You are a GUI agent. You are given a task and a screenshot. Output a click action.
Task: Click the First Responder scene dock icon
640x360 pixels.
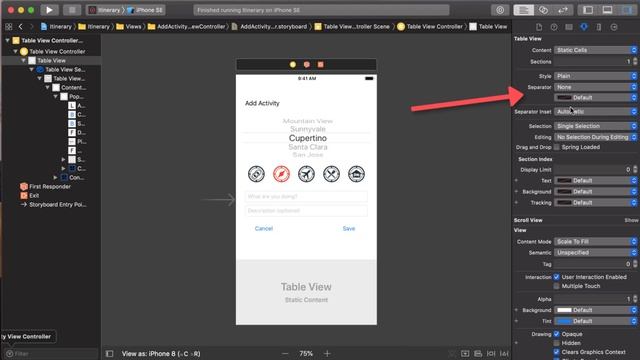tap(307, 64)
